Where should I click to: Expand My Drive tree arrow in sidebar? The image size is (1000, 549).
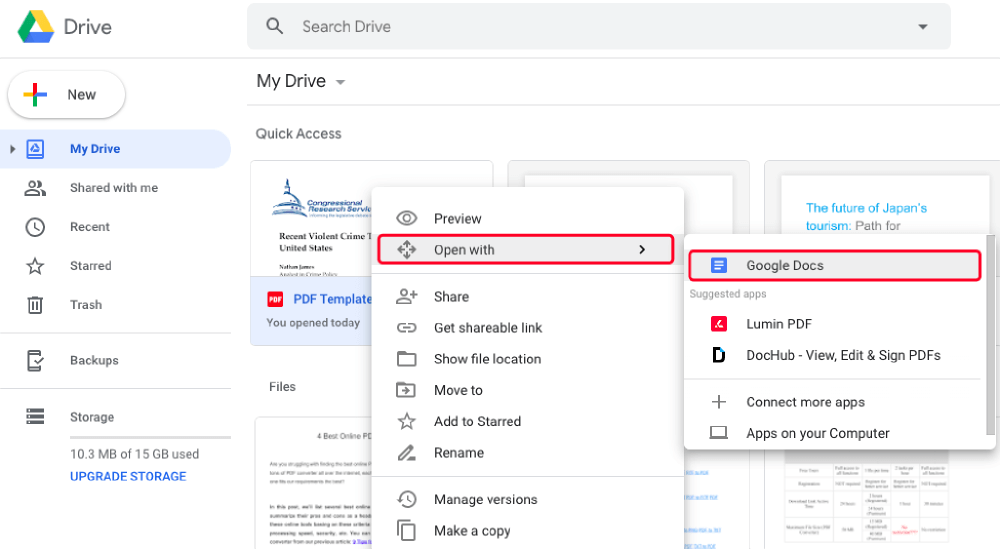(x=13, y=149)
